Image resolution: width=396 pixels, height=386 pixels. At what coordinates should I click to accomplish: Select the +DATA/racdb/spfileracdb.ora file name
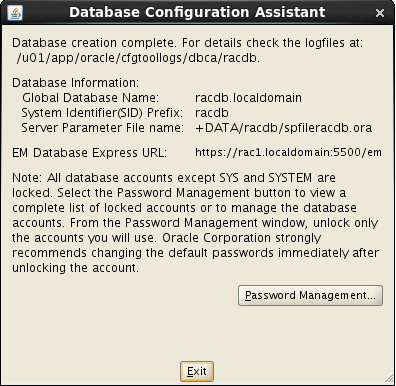283,128
